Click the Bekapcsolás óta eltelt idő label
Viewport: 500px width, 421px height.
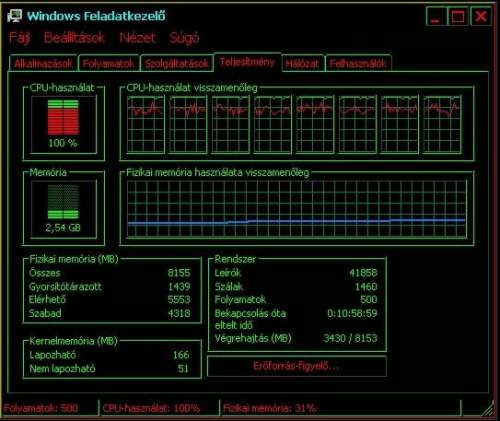pos(250,319)
